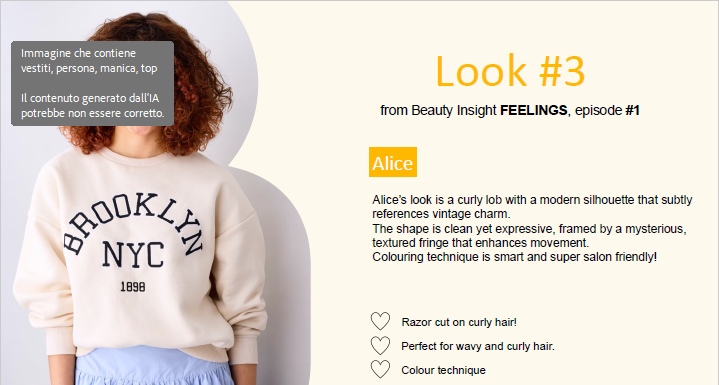Click the Colour technique bullet text

coord(443,370)
